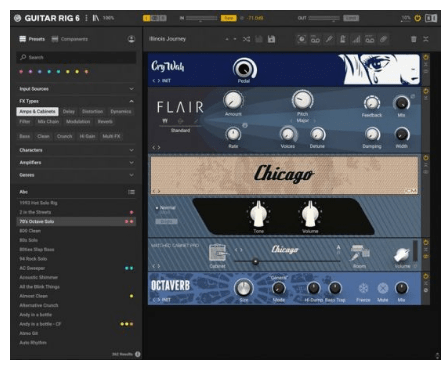This screenshot has width=447, height=365.
Task: Open the first tape deck icon in rack toolbar
Action: 315,39
